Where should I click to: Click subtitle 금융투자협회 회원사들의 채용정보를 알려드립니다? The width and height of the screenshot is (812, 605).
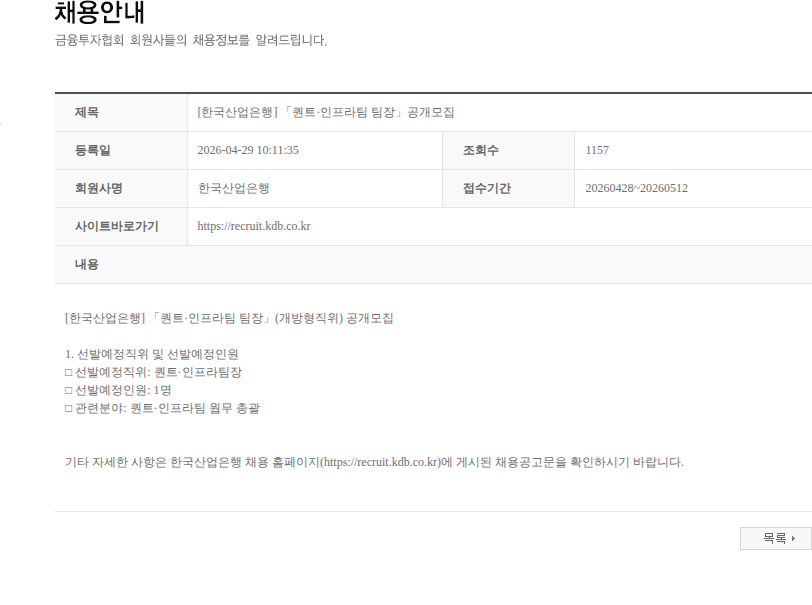click(191, 40)
